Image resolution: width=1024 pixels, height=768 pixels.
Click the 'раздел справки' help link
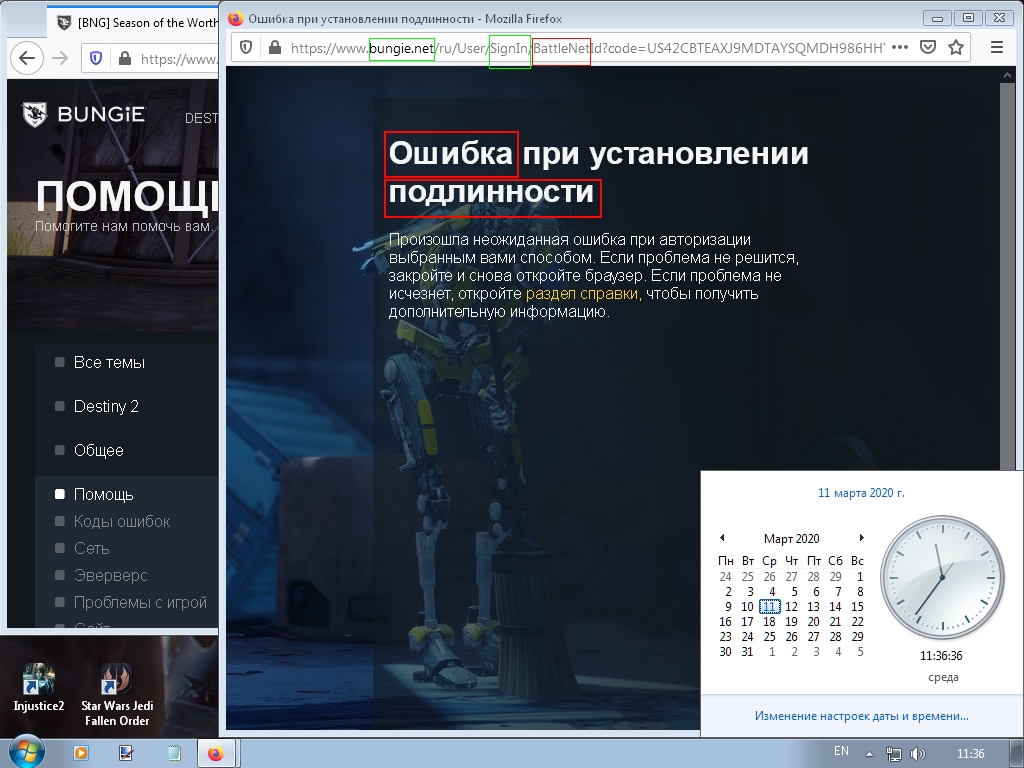[x=581, y=293]
